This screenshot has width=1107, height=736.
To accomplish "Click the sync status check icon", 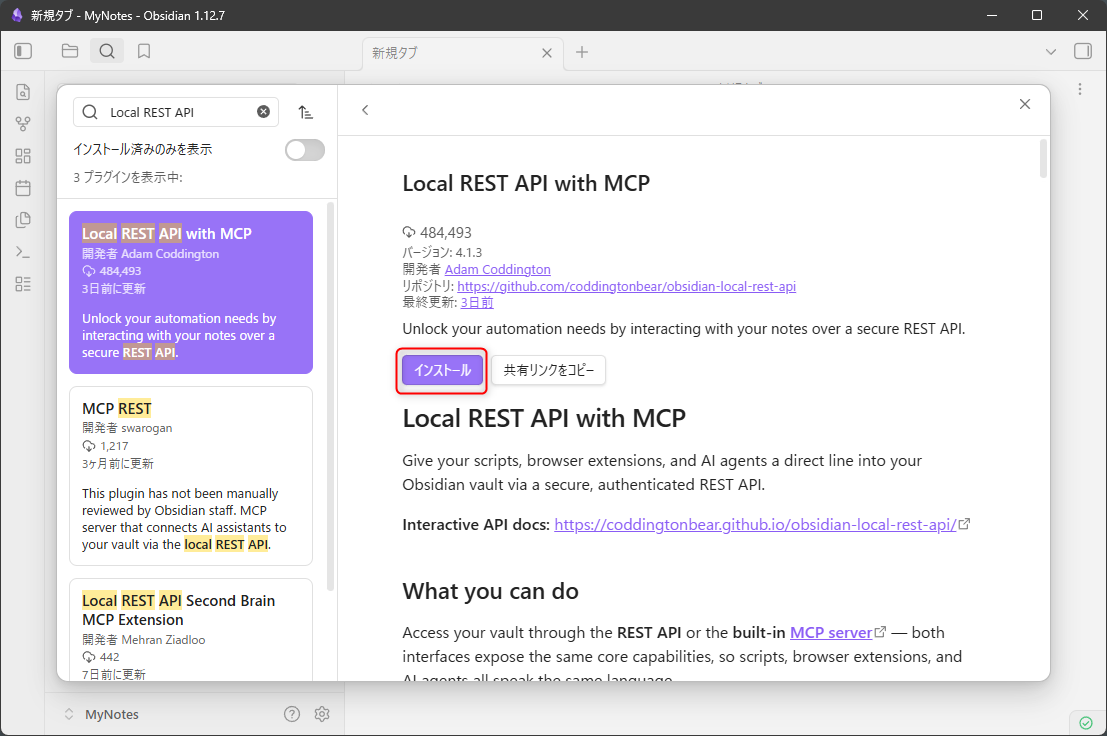I will click(1086, 723).
